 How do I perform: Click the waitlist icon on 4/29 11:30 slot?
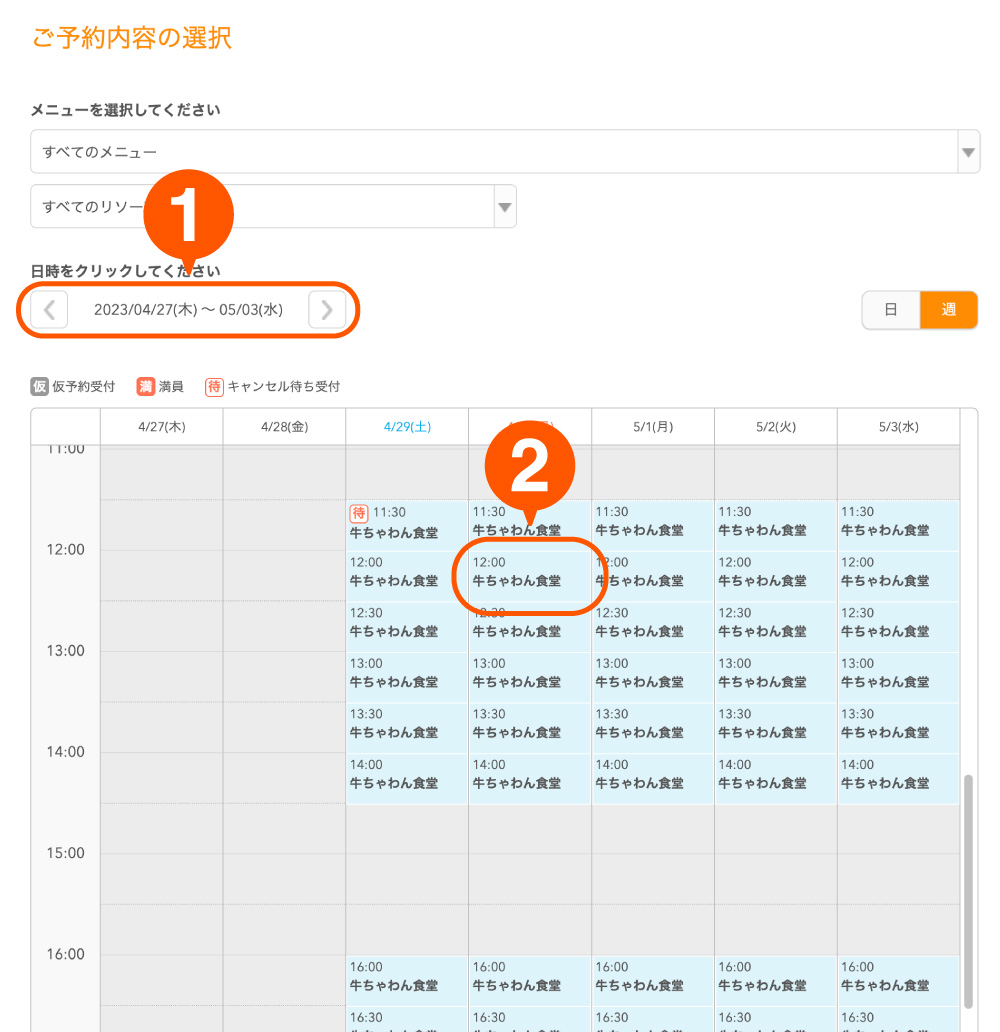(359, 513)
